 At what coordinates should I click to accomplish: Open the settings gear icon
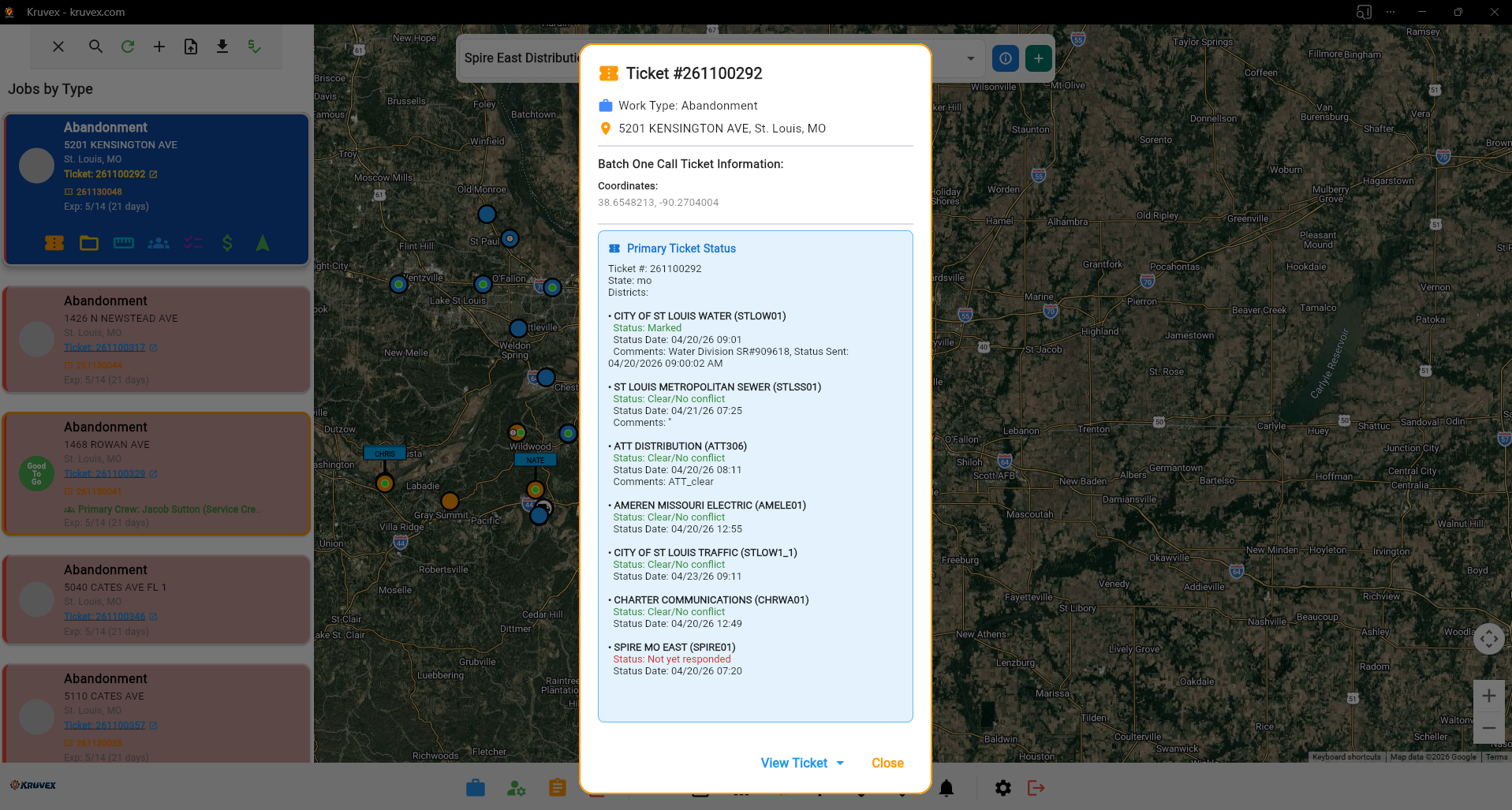(x=1003, y=787)
